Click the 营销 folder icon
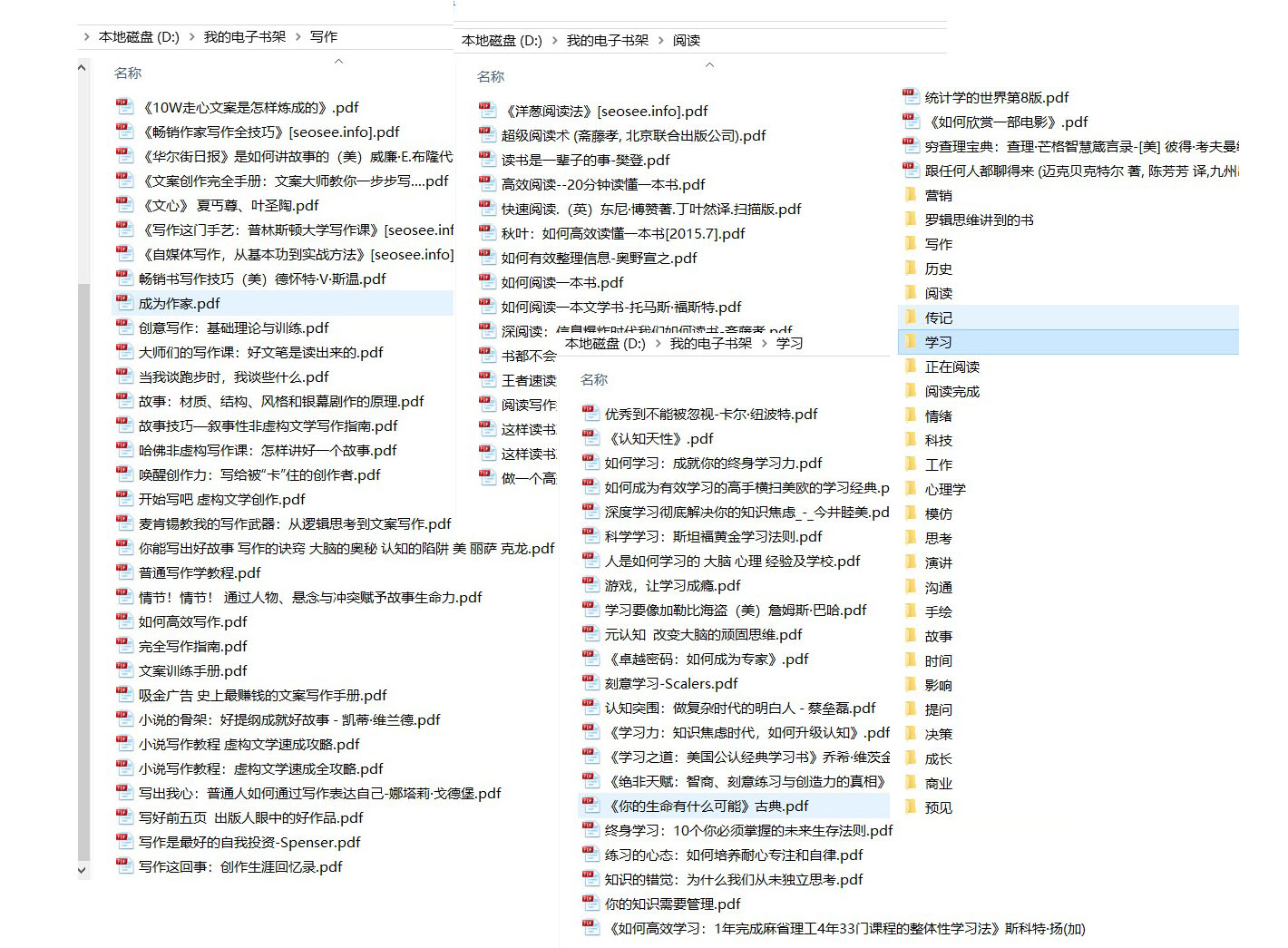1288x948 pixels. (911, 195)
